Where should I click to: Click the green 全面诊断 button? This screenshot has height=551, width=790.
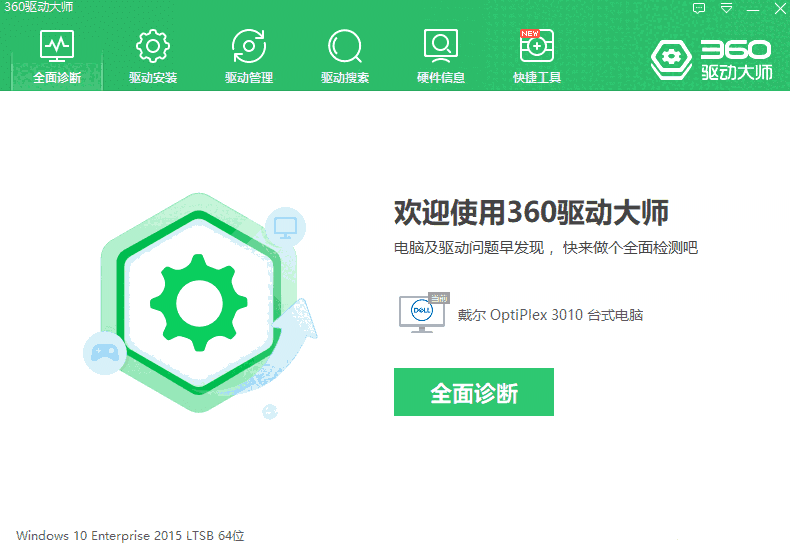tap(474, 392)
